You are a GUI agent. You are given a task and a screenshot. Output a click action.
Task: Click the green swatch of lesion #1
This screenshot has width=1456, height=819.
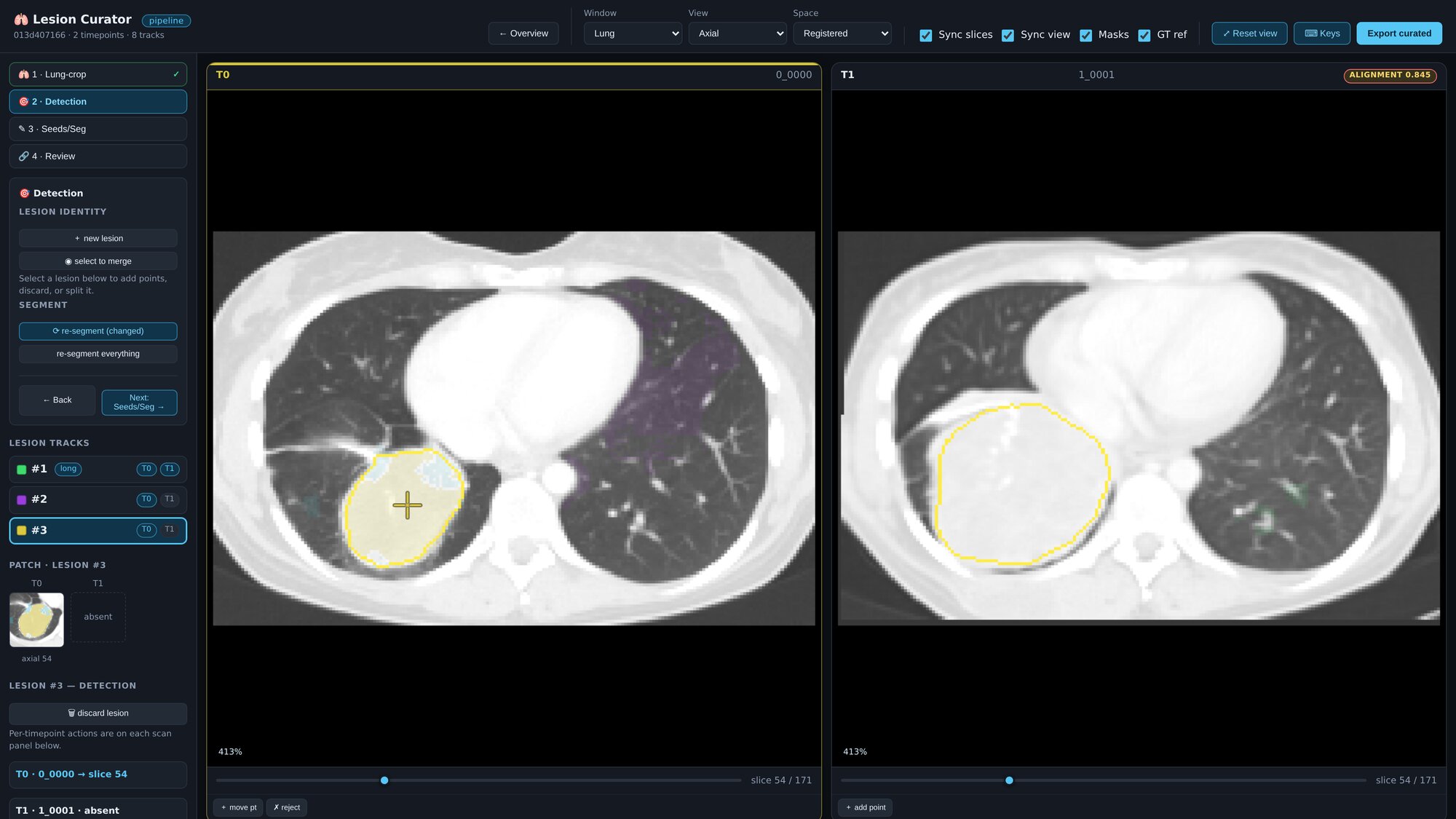pos(22,470)
